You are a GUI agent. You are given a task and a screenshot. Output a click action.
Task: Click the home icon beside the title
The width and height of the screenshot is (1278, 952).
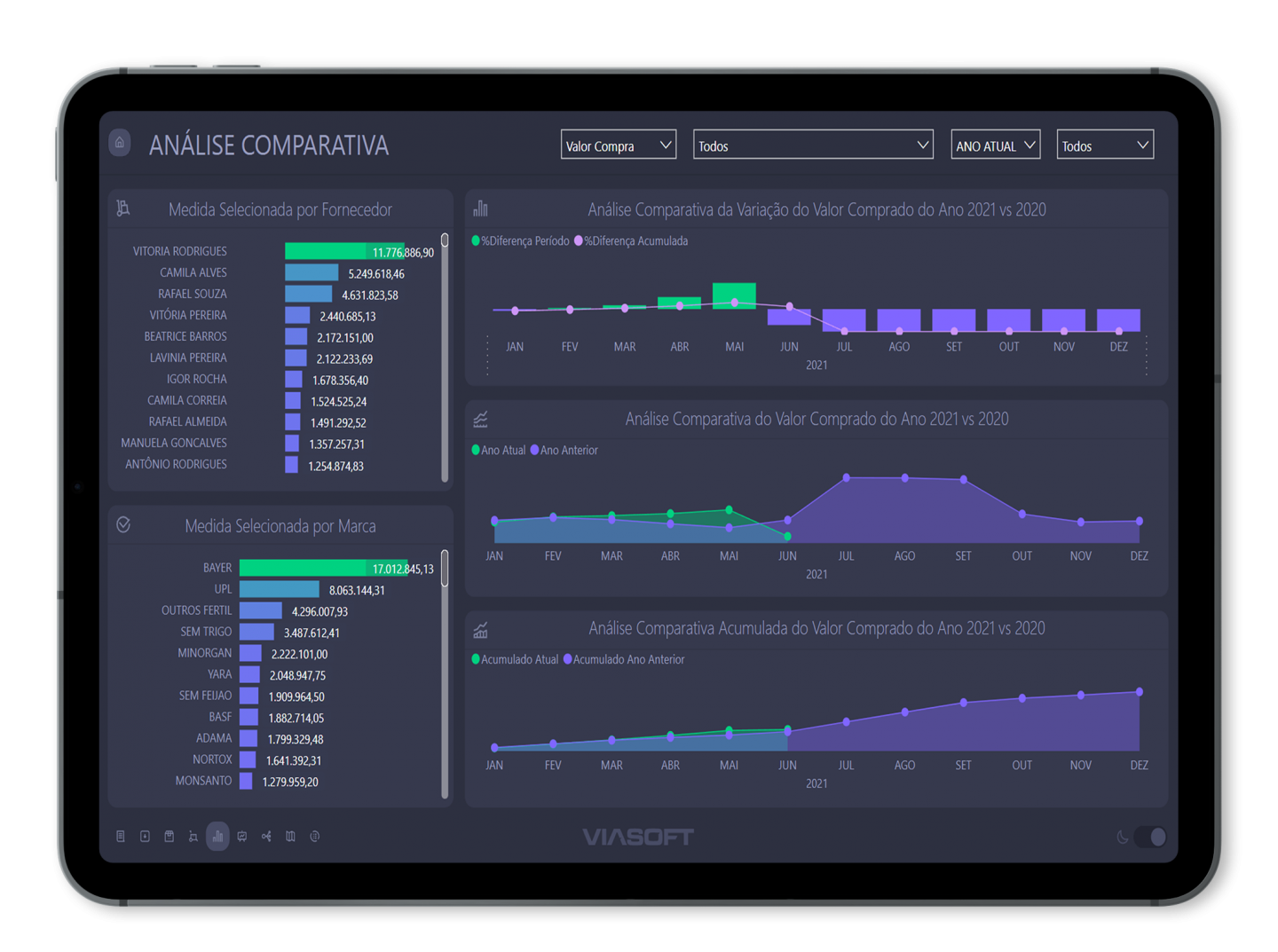[x=120, y=142]
